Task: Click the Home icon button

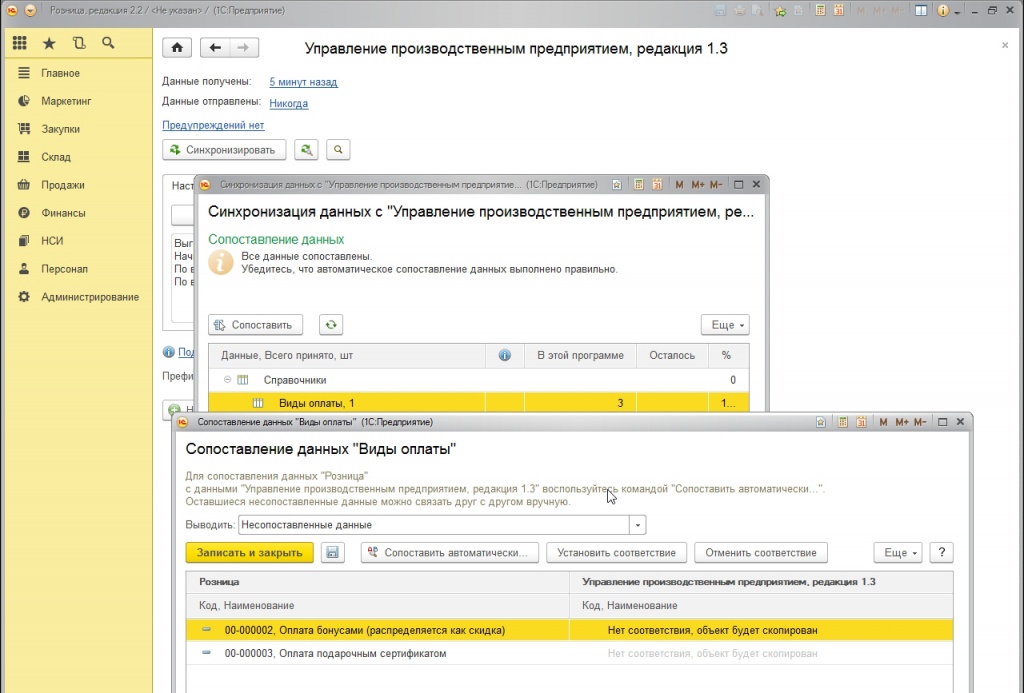Action: point(177,48)
